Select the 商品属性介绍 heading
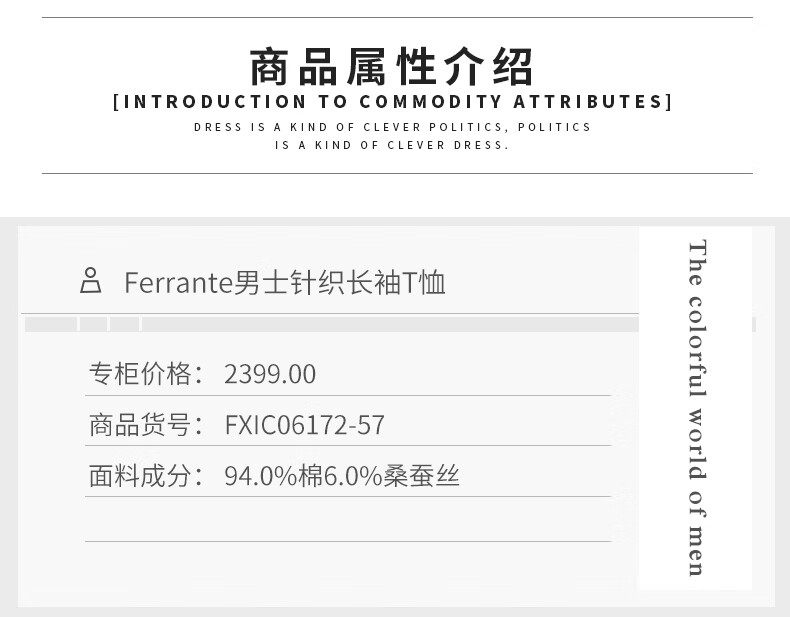 pyautogui.click(x=391, y=66)
